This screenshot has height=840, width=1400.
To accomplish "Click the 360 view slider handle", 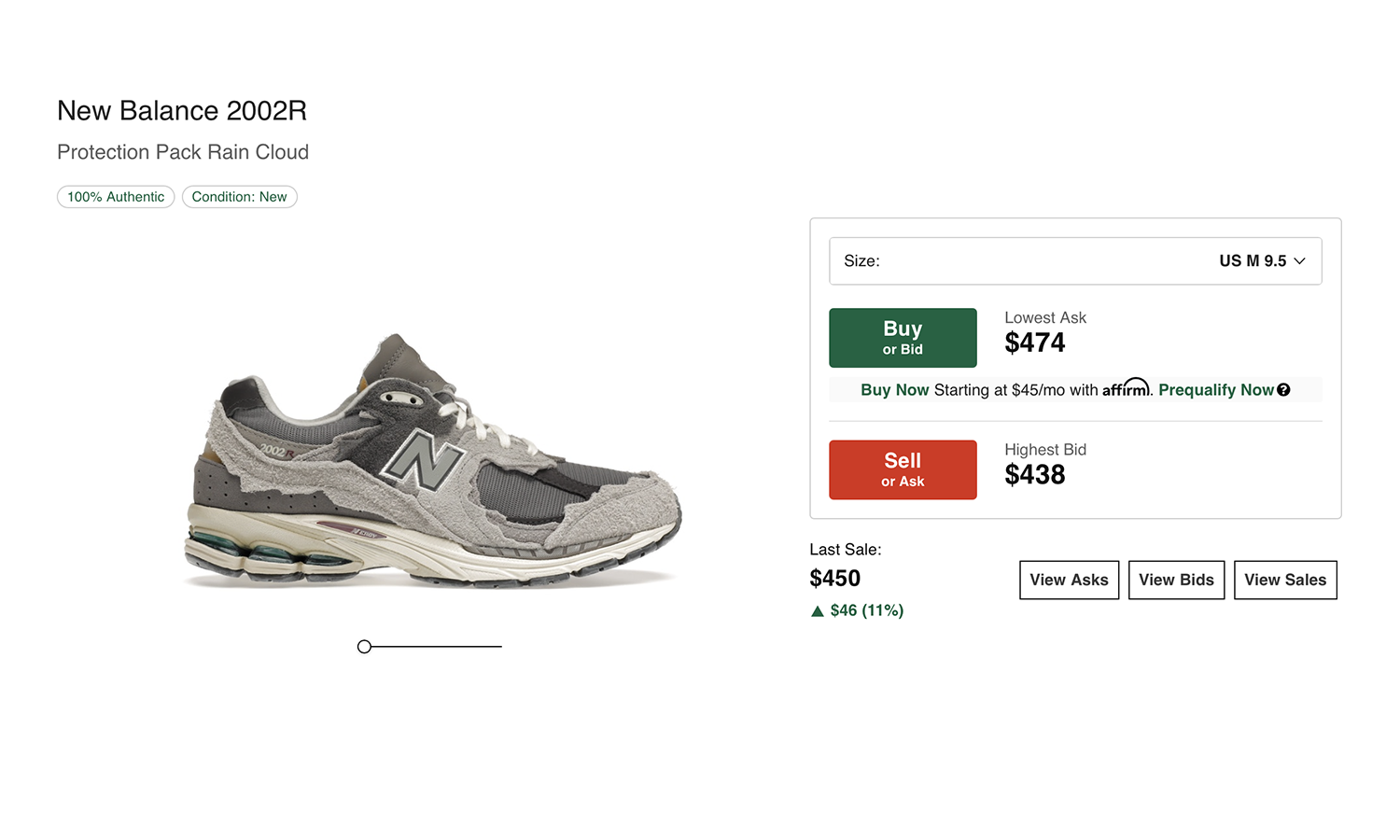I will pyautogui.click(x=364, y=647).
